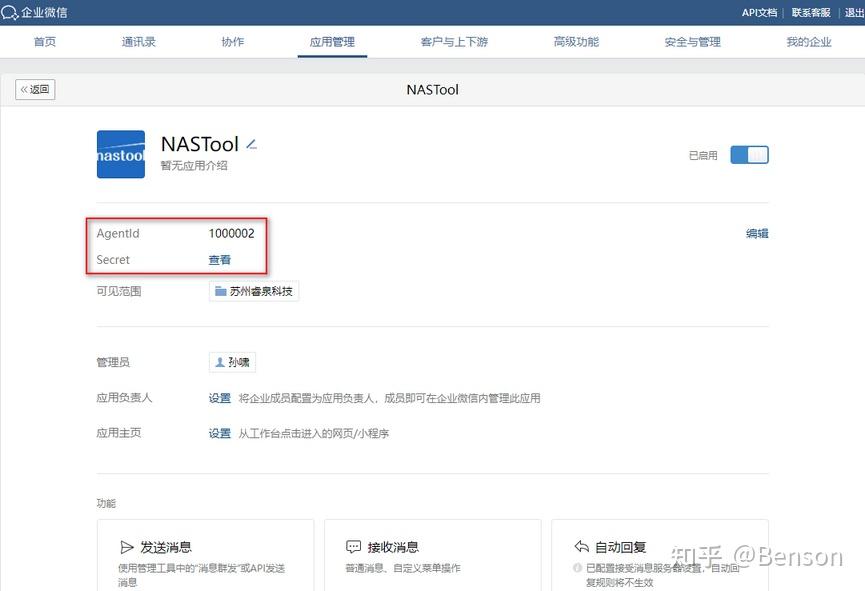Click the 企业微信 logo icon
Screen dimensions: 865x591
tap(12, 12)
